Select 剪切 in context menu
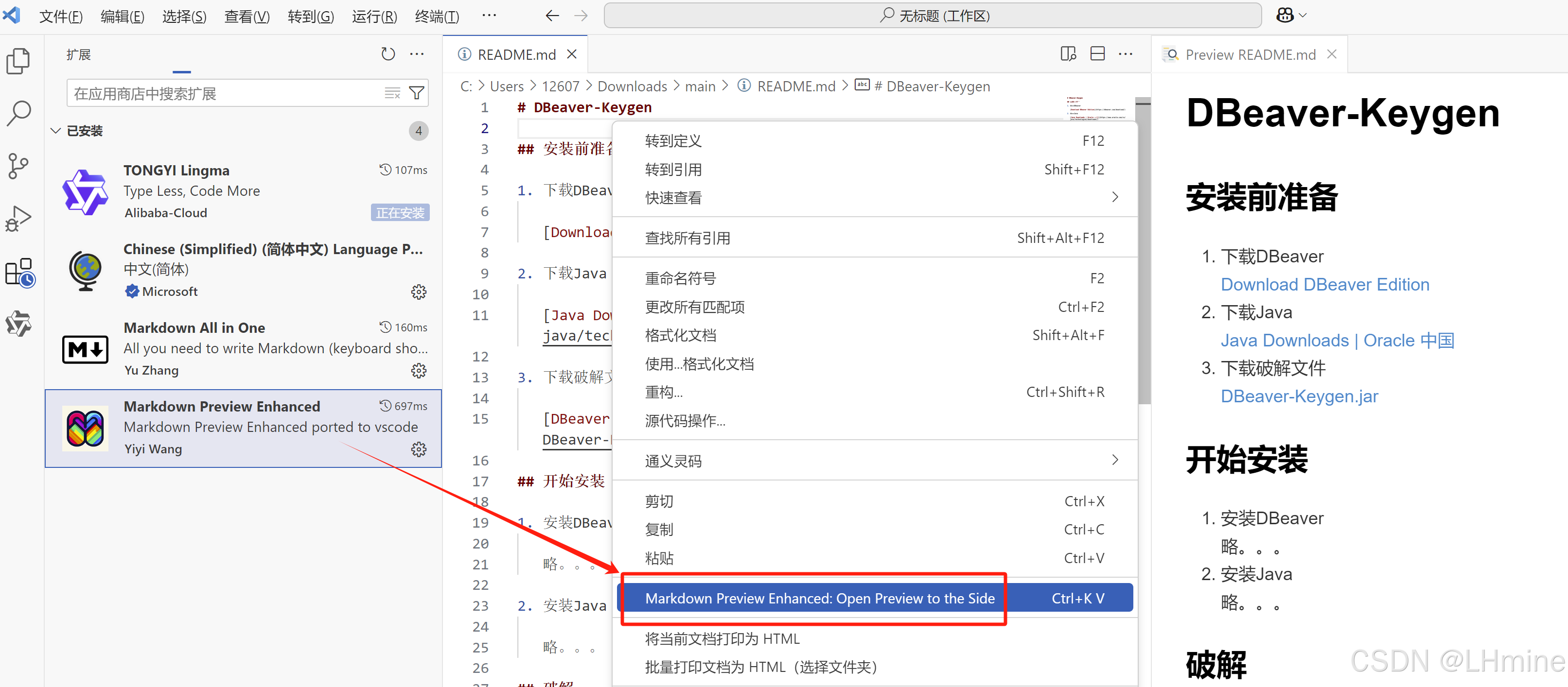Screen dimensions: 1568x687 875,501
